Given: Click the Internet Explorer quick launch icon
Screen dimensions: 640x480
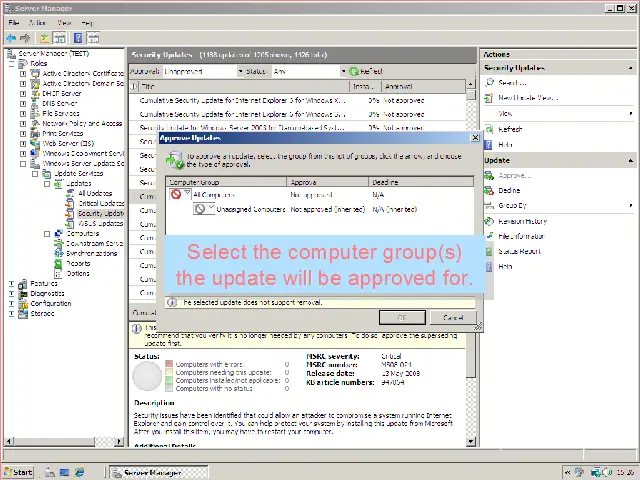Looking at the screenshot, I should tap(79, 472).
